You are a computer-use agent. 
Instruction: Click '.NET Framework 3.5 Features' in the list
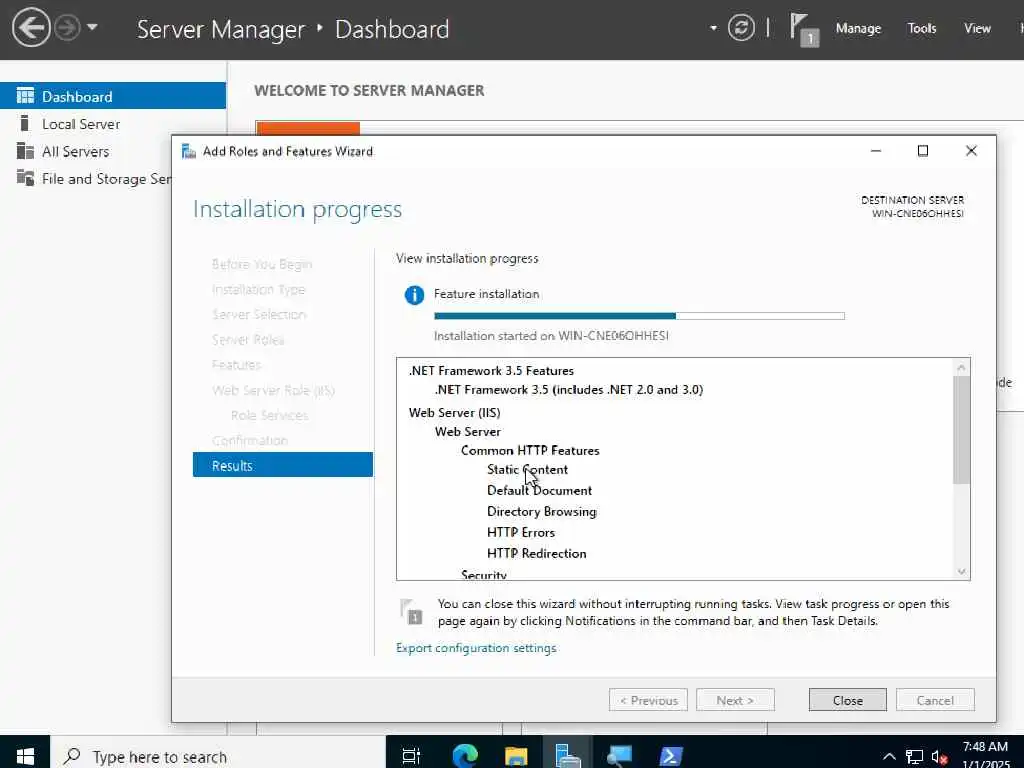point(491,370)
